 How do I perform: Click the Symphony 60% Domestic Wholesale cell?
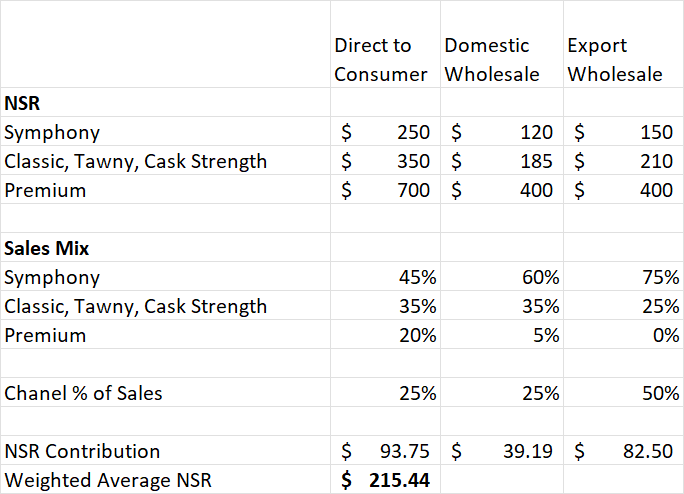500,277
